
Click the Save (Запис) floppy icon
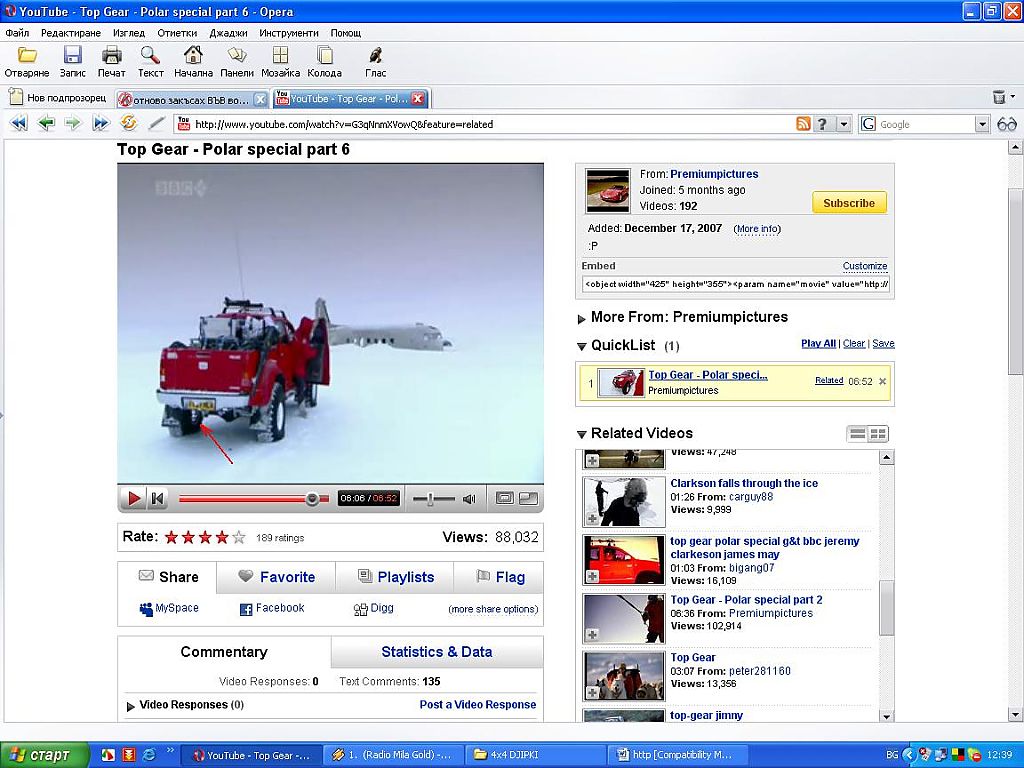[x=72, y=56]
